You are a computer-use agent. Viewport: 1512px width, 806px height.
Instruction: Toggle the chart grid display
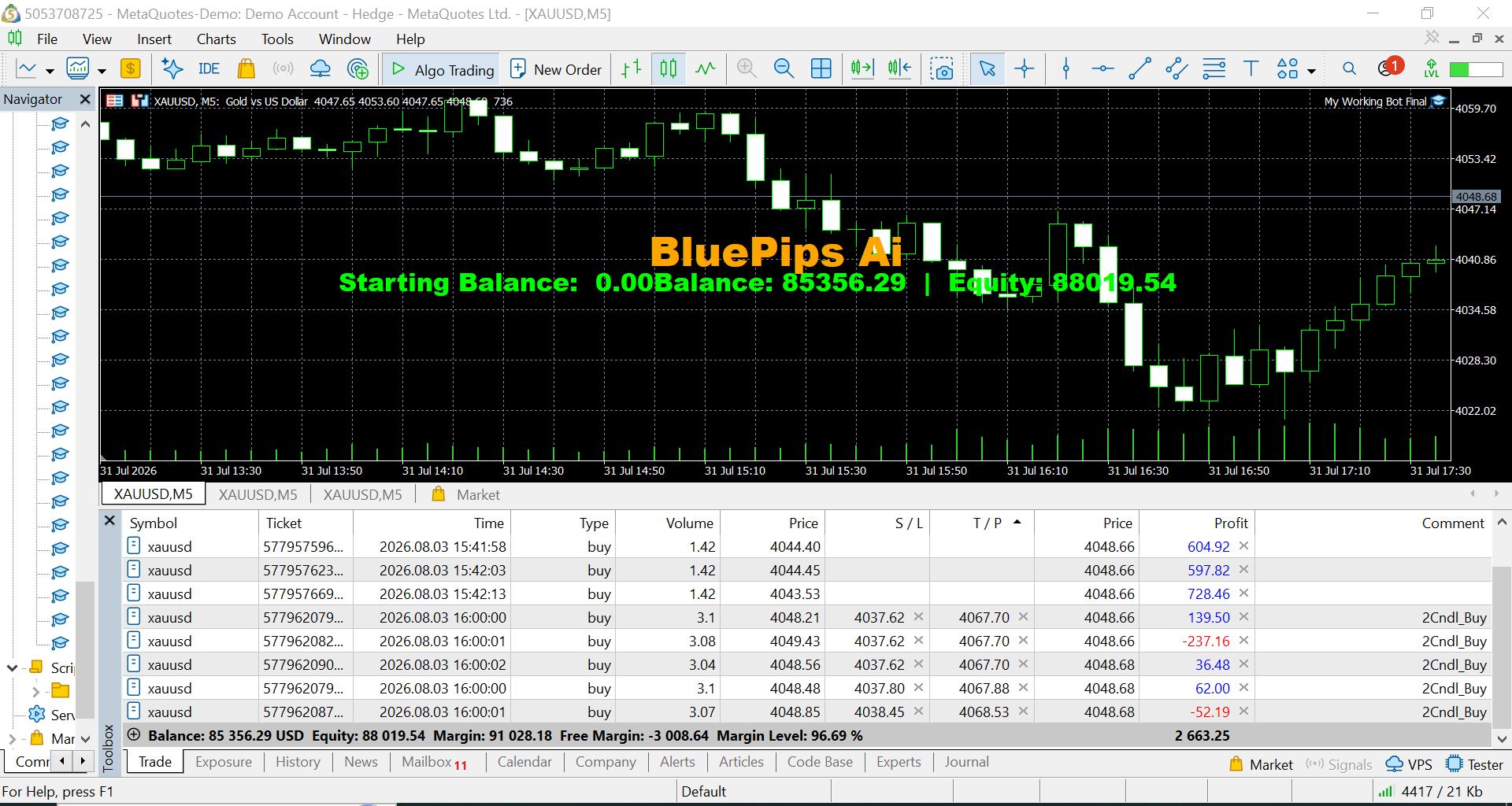[x=821, y=69]
